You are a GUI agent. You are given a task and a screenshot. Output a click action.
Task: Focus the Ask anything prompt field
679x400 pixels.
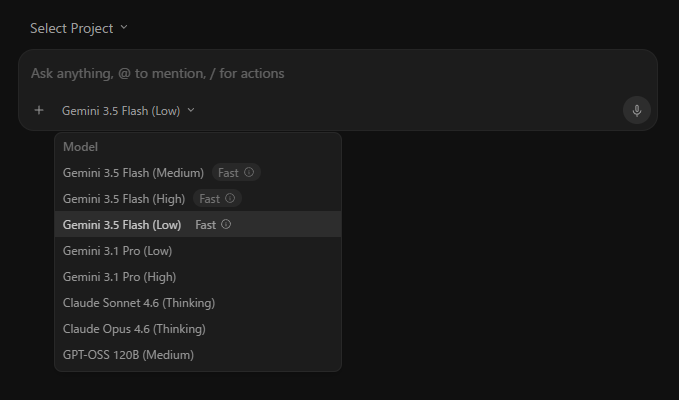pos(338,74)
